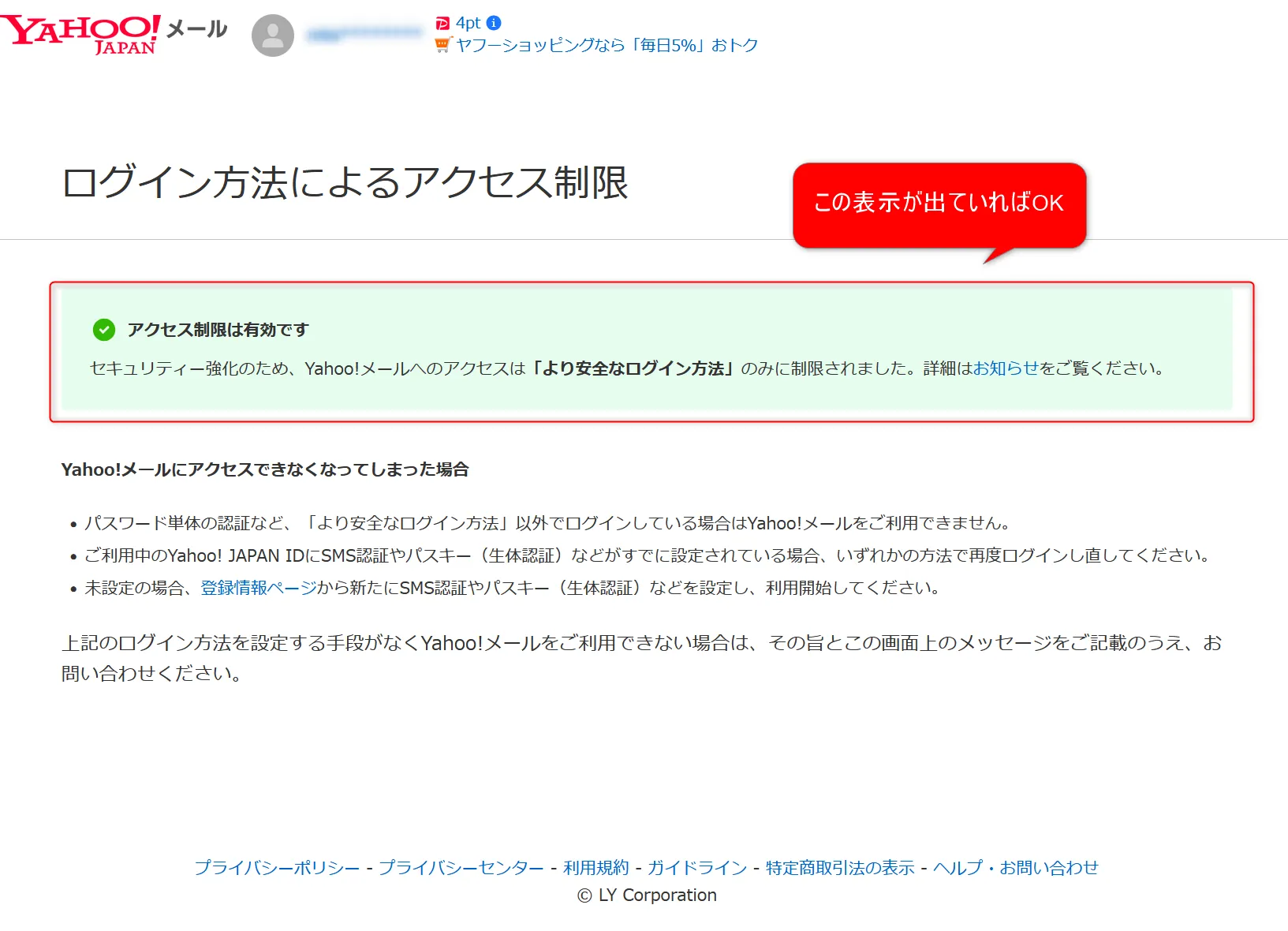This screenshot has height=931, width=1288.
Task: Open the プライバシーポリシー footer link
Action: tap(277, 868)
